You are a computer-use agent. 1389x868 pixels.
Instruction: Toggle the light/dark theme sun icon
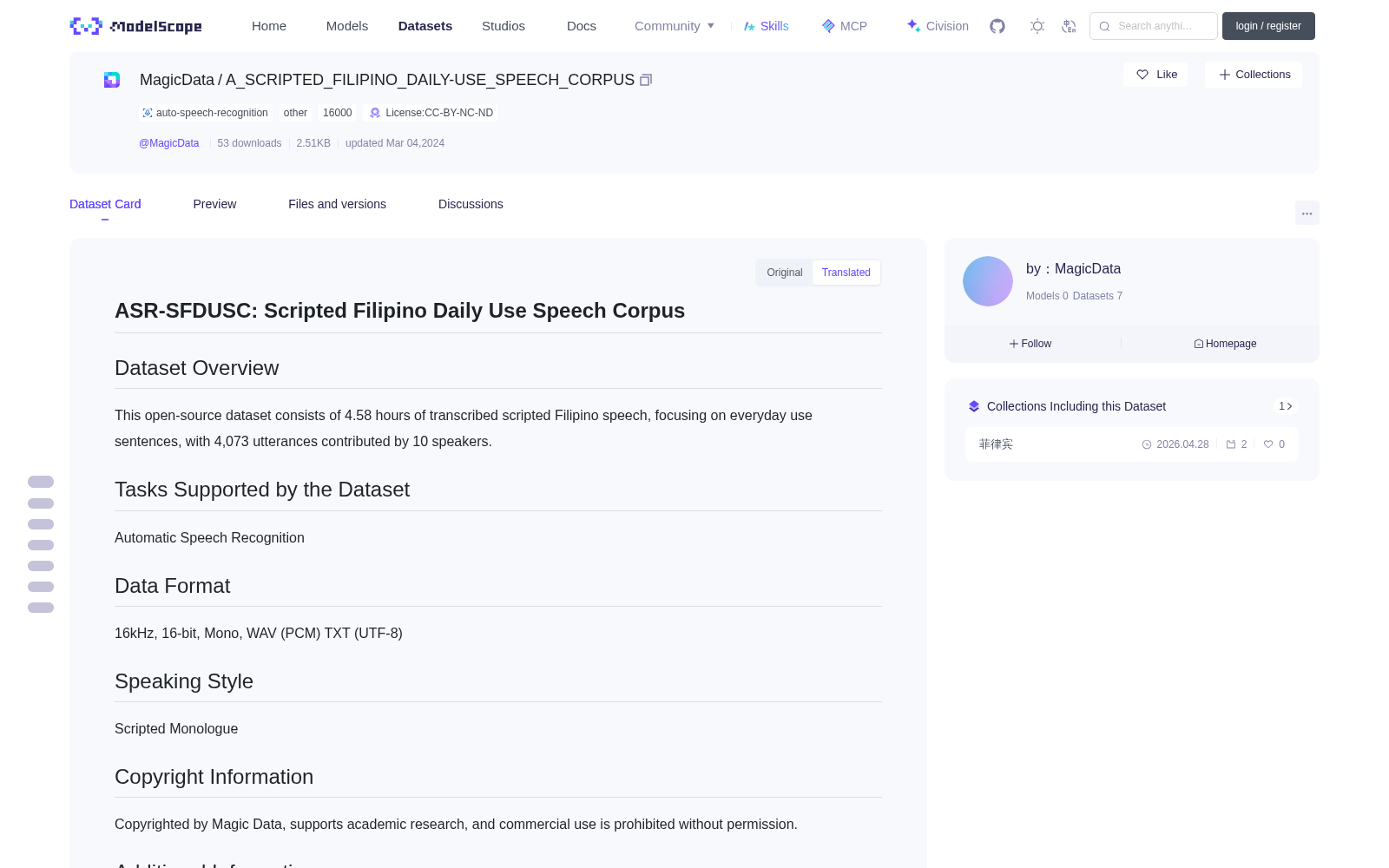[x=1037, y=26]
